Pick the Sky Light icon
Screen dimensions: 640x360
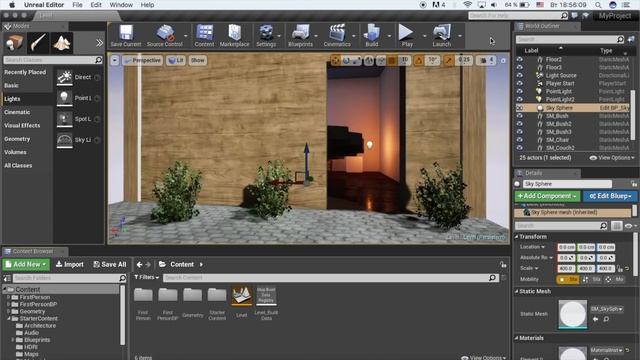click(64, 140)
